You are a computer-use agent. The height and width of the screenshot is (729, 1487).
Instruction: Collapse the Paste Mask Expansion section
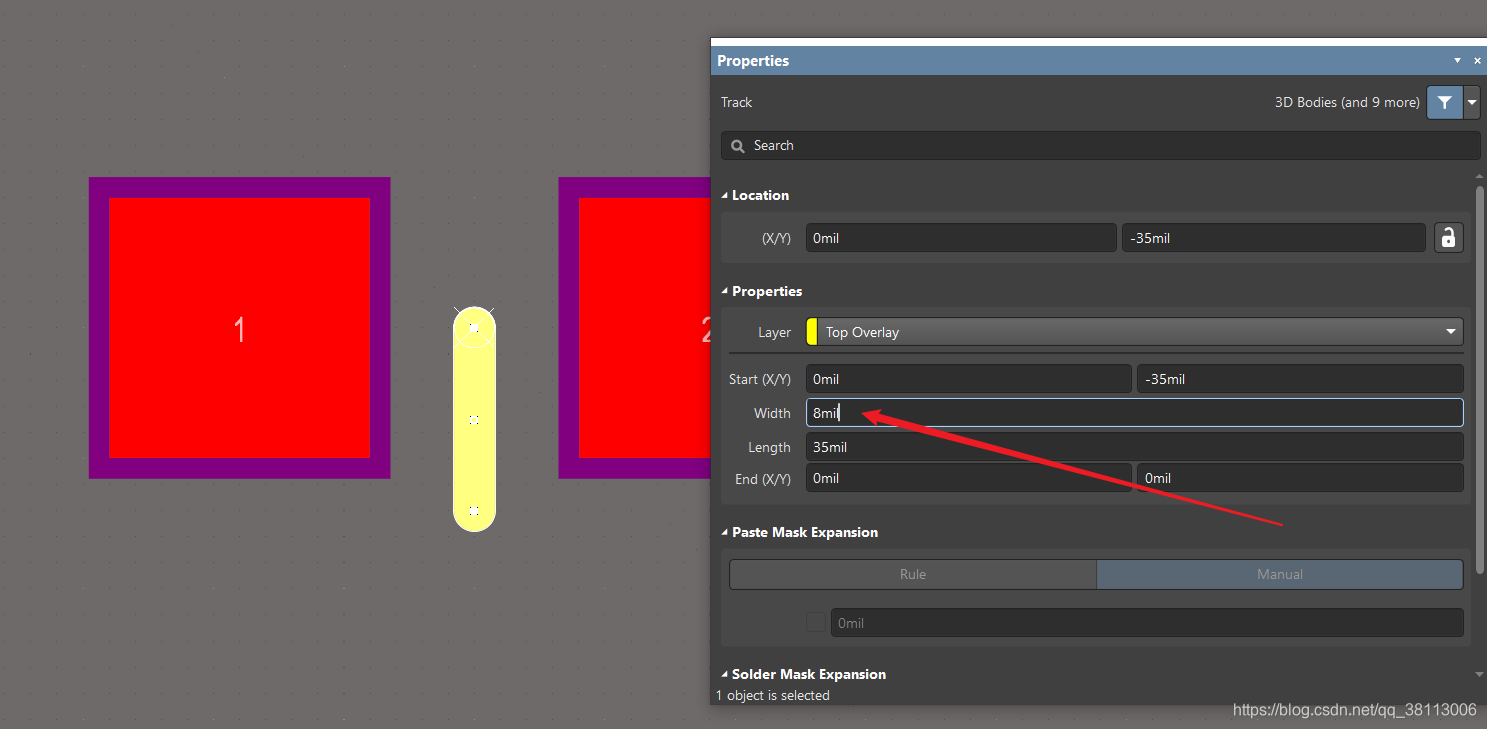tap(725, 532)
